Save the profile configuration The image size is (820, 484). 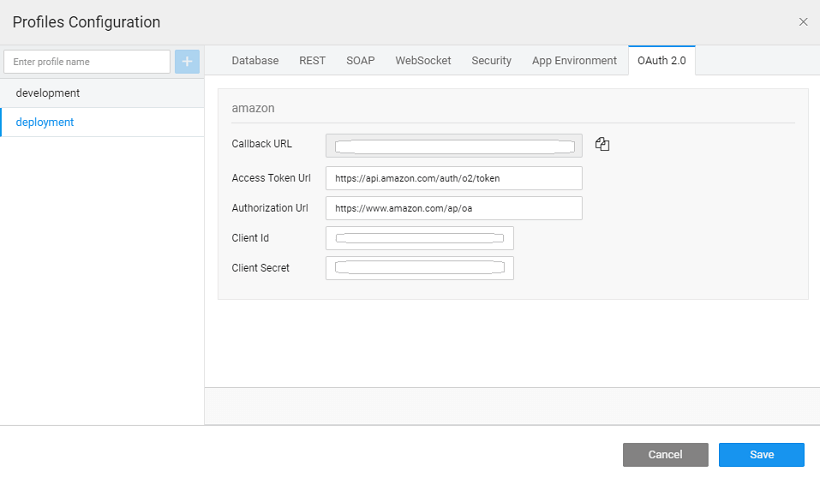pyautogui.click(x=761, y=455)
